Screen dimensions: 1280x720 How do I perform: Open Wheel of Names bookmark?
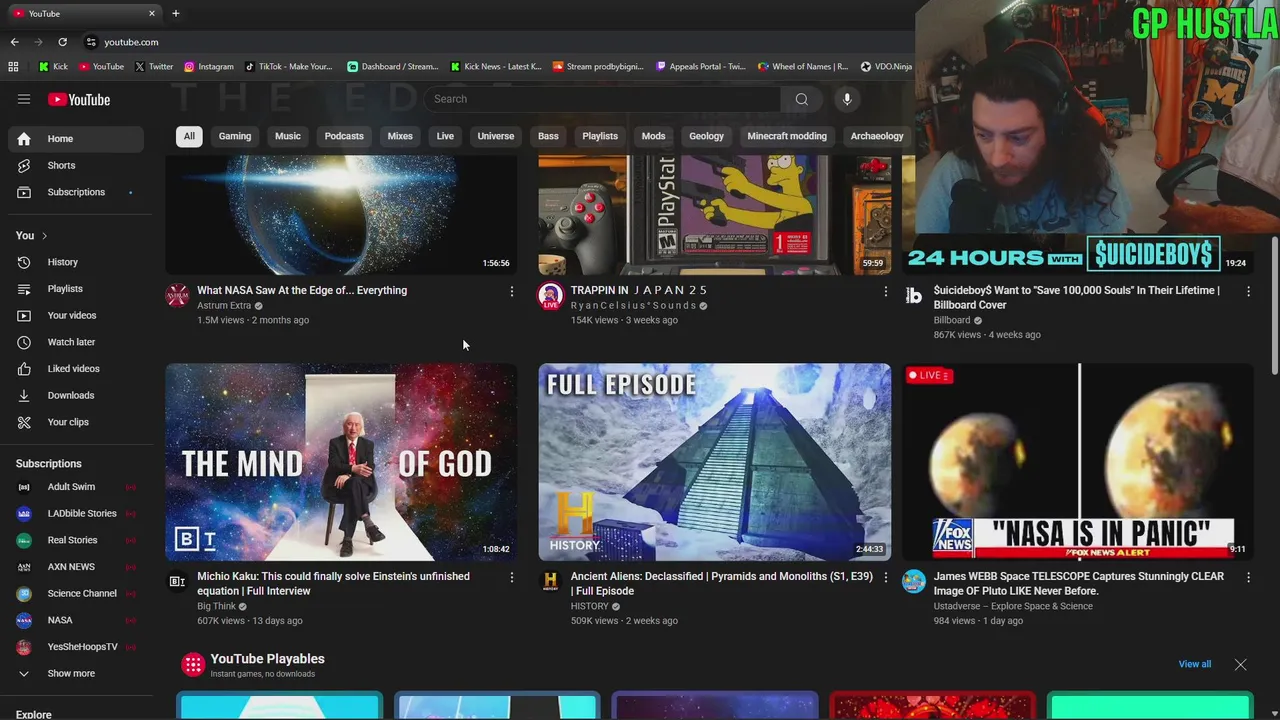[x=803, y=67]
